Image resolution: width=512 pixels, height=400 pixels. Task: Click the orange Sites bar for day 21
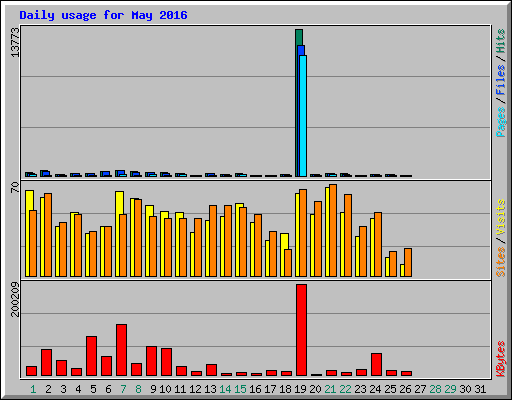click(x=333, y=231)
